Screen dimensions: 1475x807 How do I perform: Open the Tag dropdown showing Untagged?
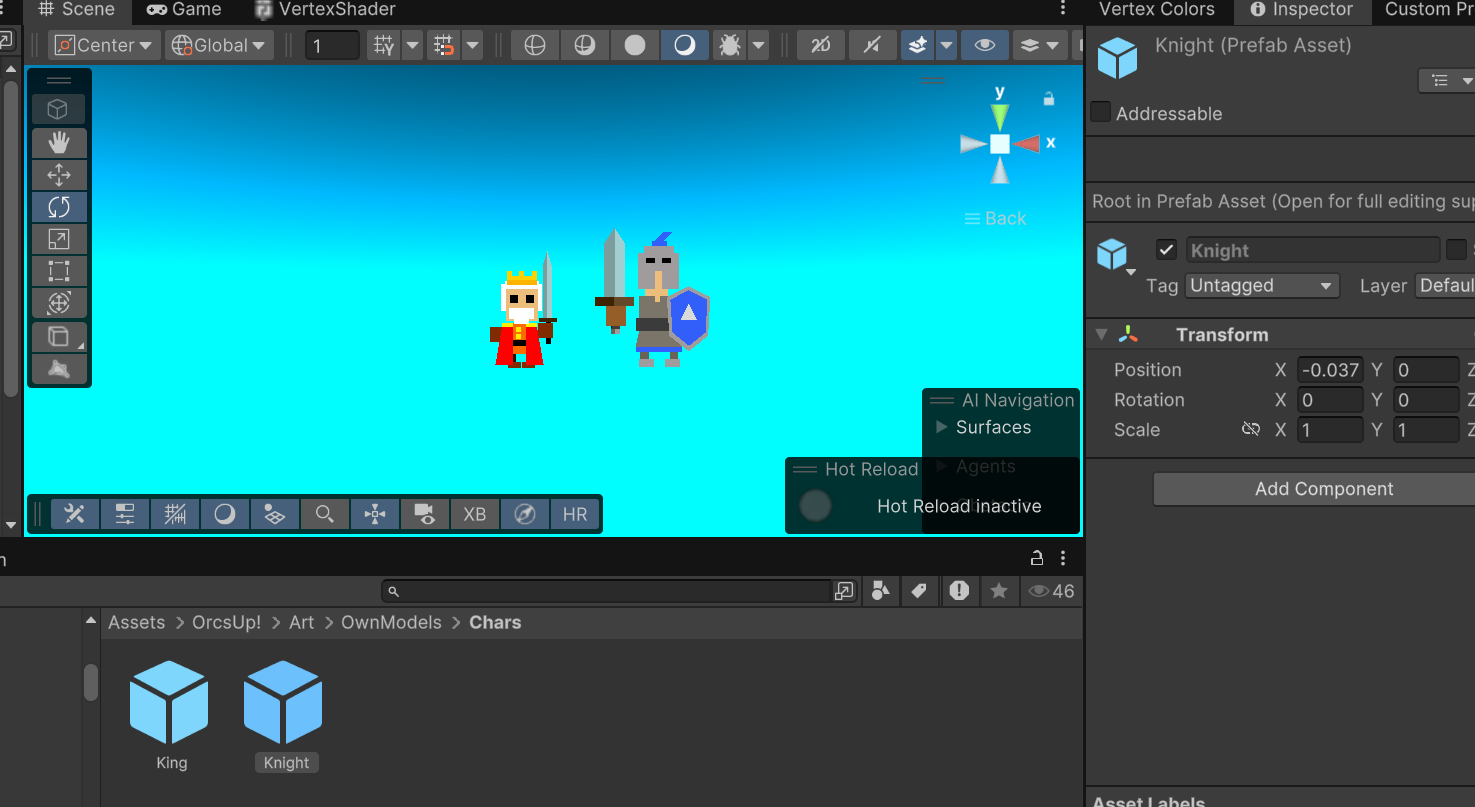(1261, 286)
